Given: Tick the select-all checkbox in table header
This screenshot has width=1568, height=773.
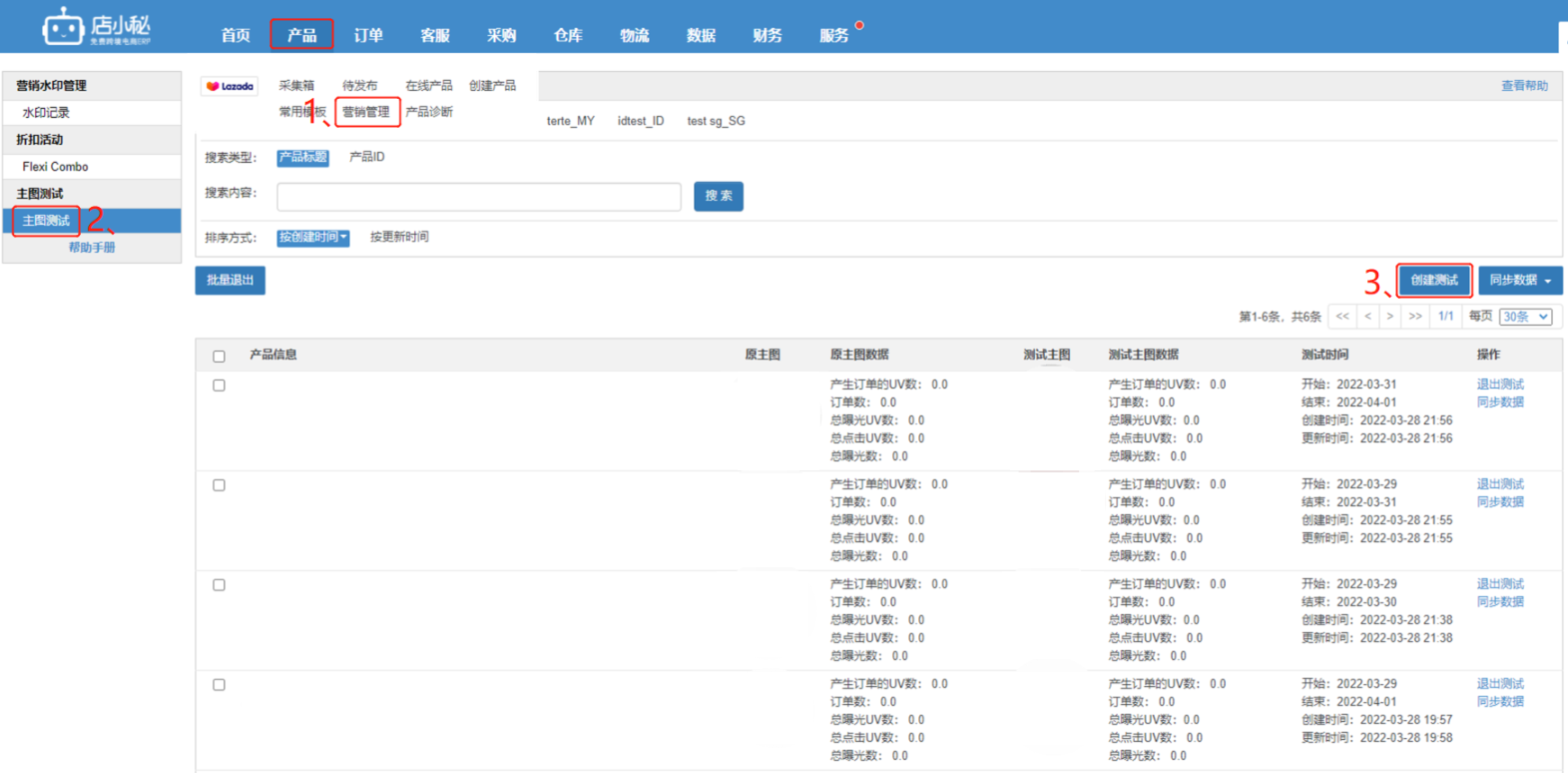Looking at the screenshot, I should click(219, 357).
